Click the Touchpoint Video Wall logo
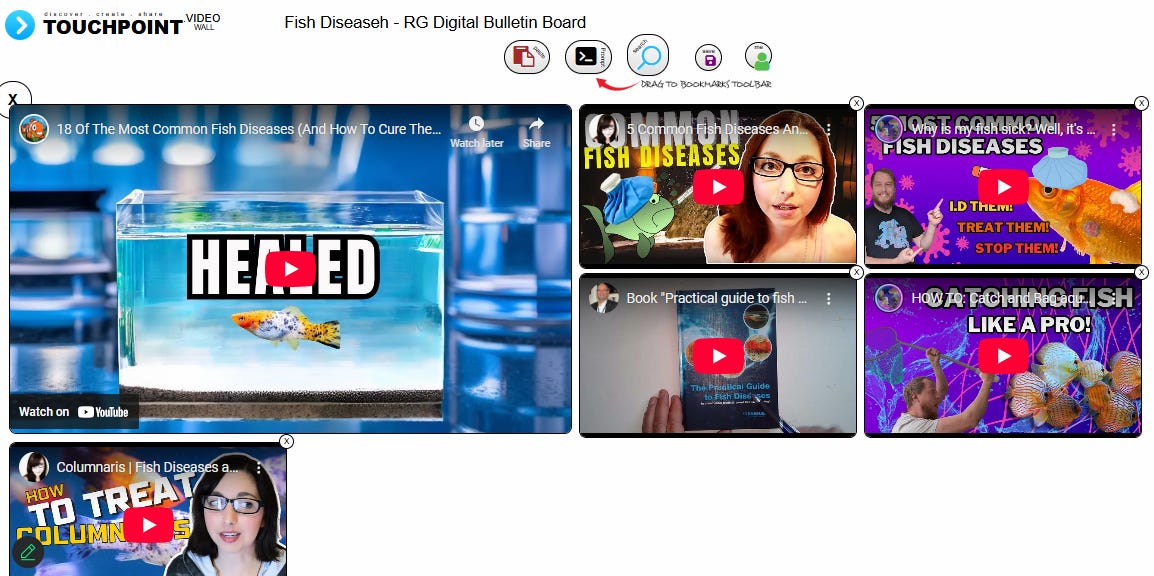 [x=113, y=25]
